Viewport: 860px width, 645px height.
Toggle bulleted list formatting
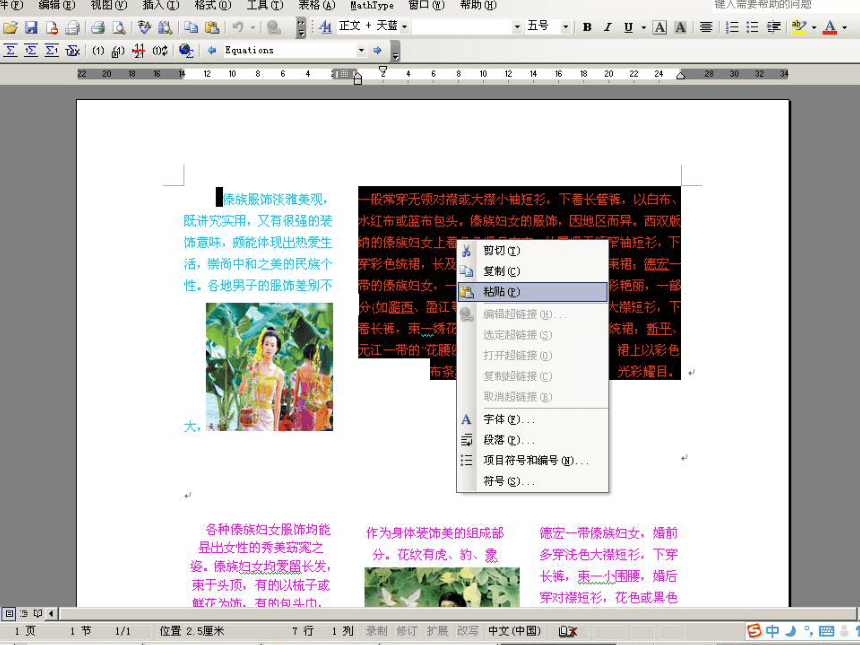(752, 27)
